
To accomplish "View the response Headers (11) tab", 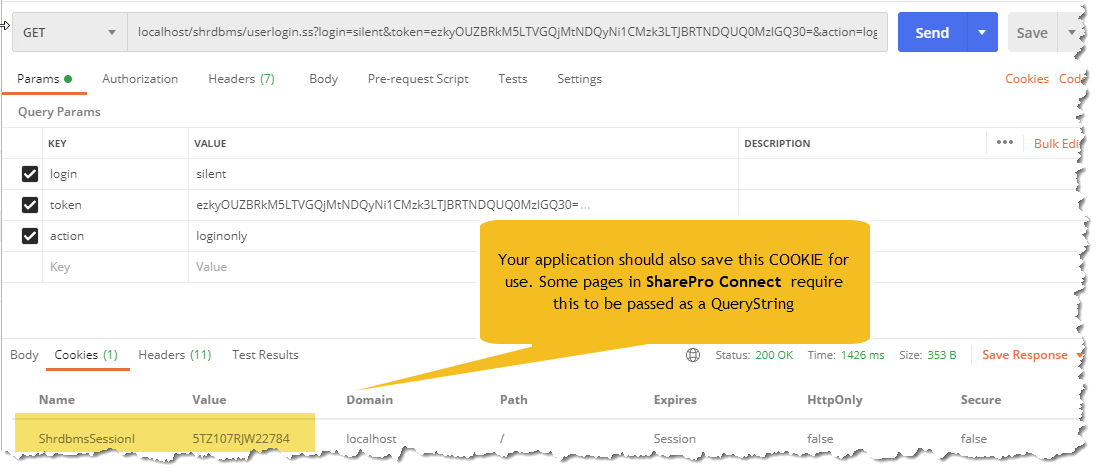I will (174, 355).
